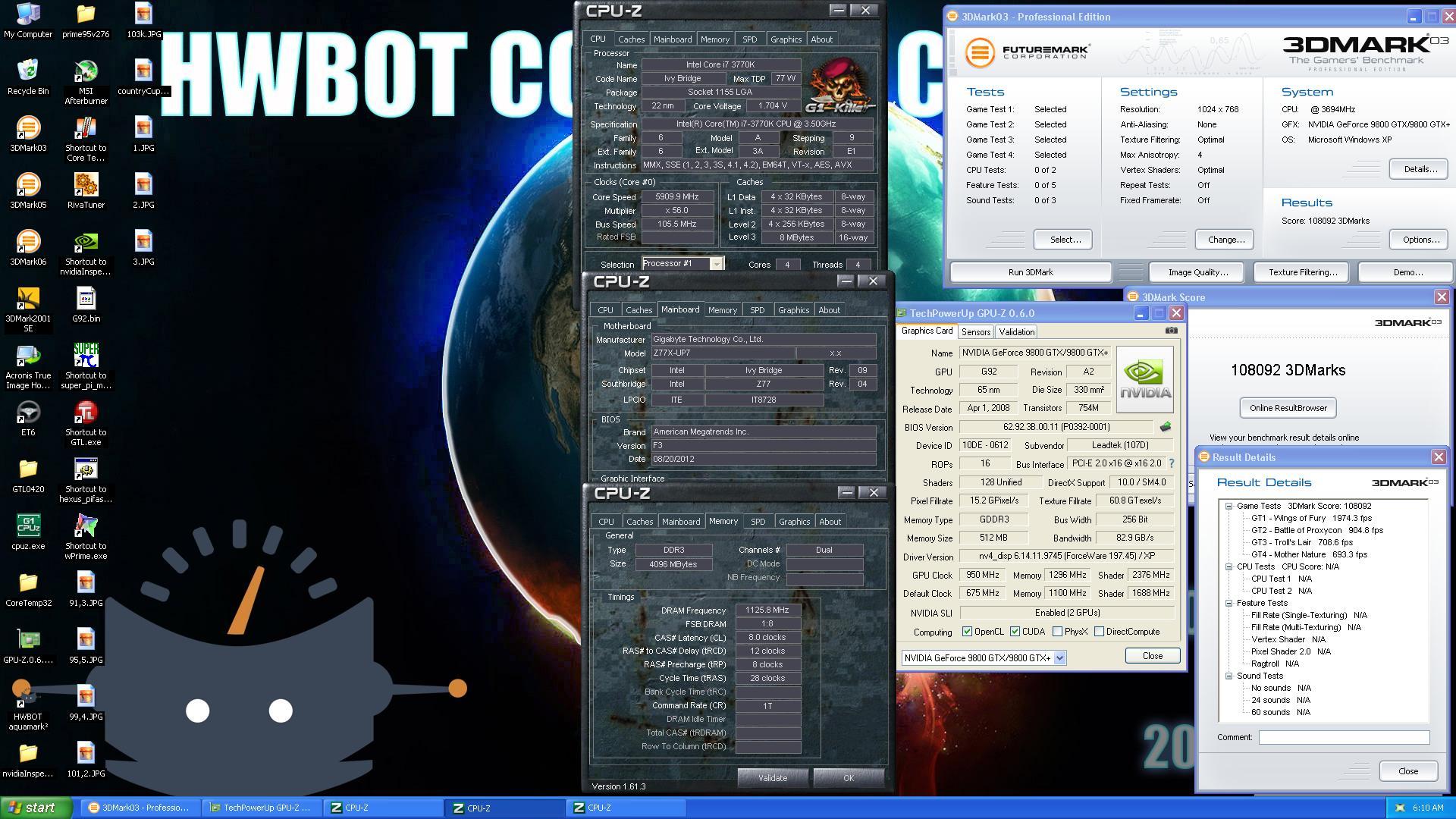Image resolution: width=1456 pixels, height=819 pixels.
Task: Switch to Sensors tab in GPU-Z
Action: click(x=976, y=332)
